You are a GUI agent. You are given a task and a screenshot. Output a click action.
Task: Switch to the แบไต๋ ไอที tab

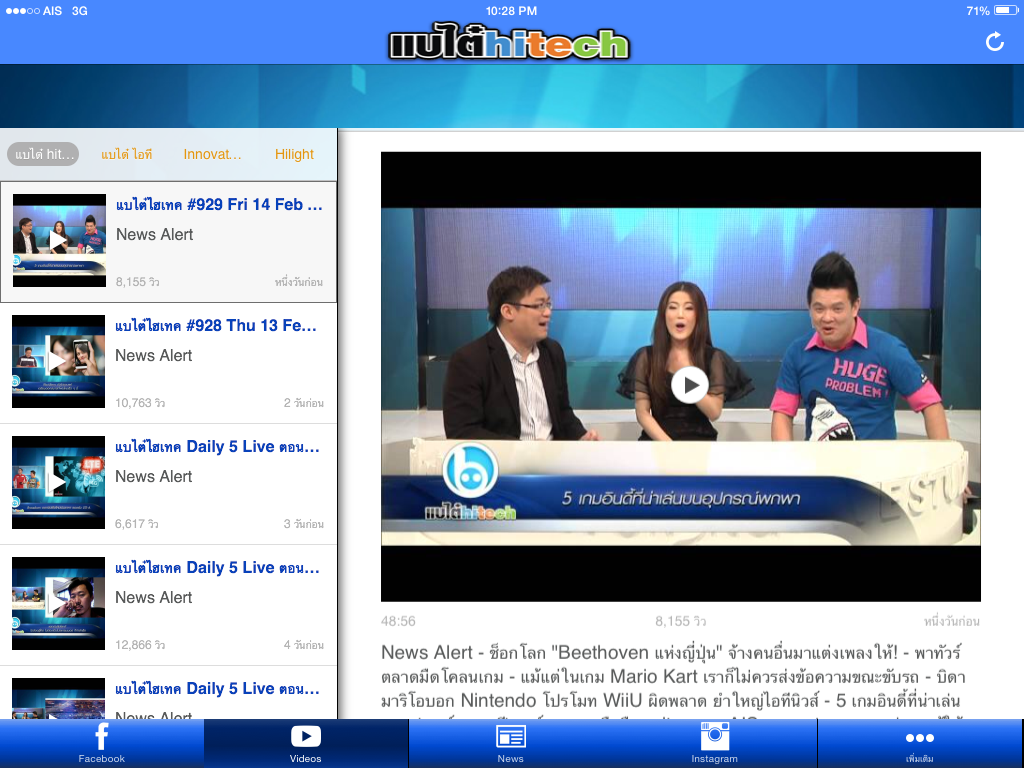126,154
